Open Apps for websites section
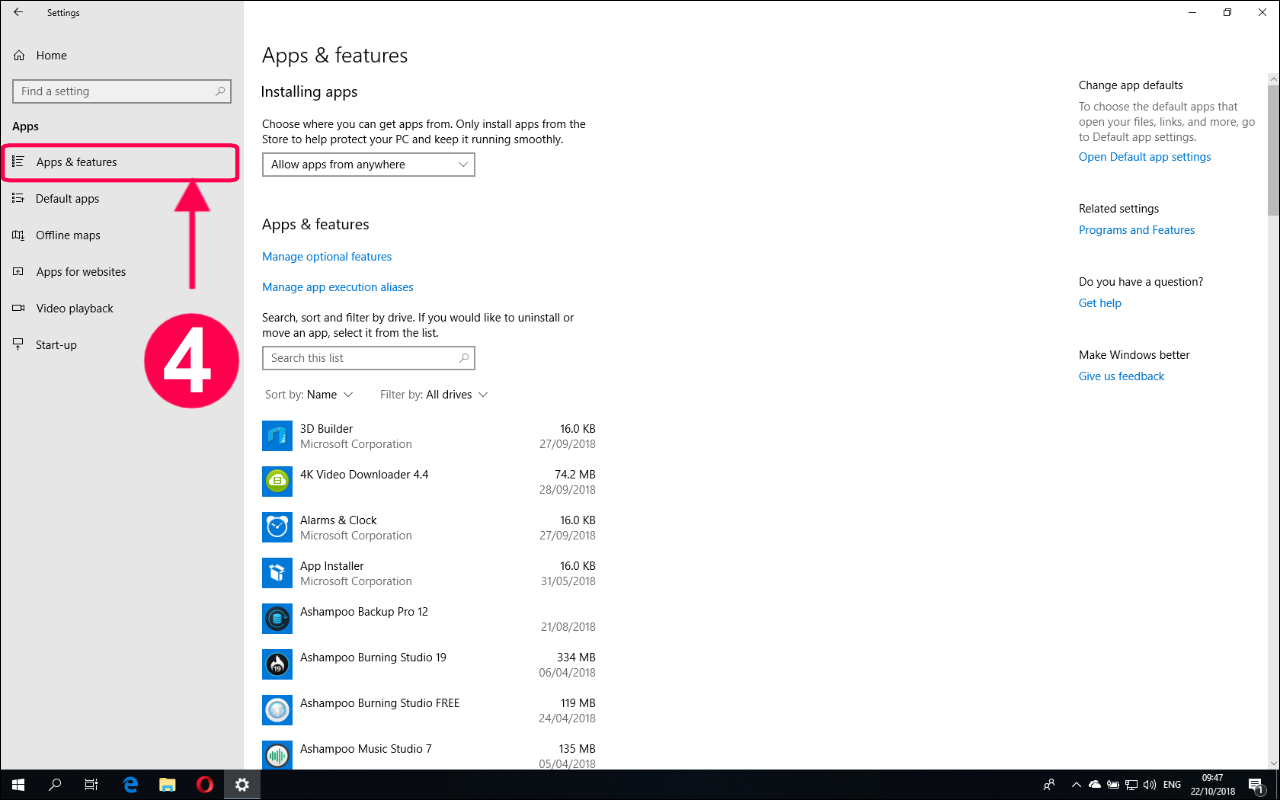 80,272
